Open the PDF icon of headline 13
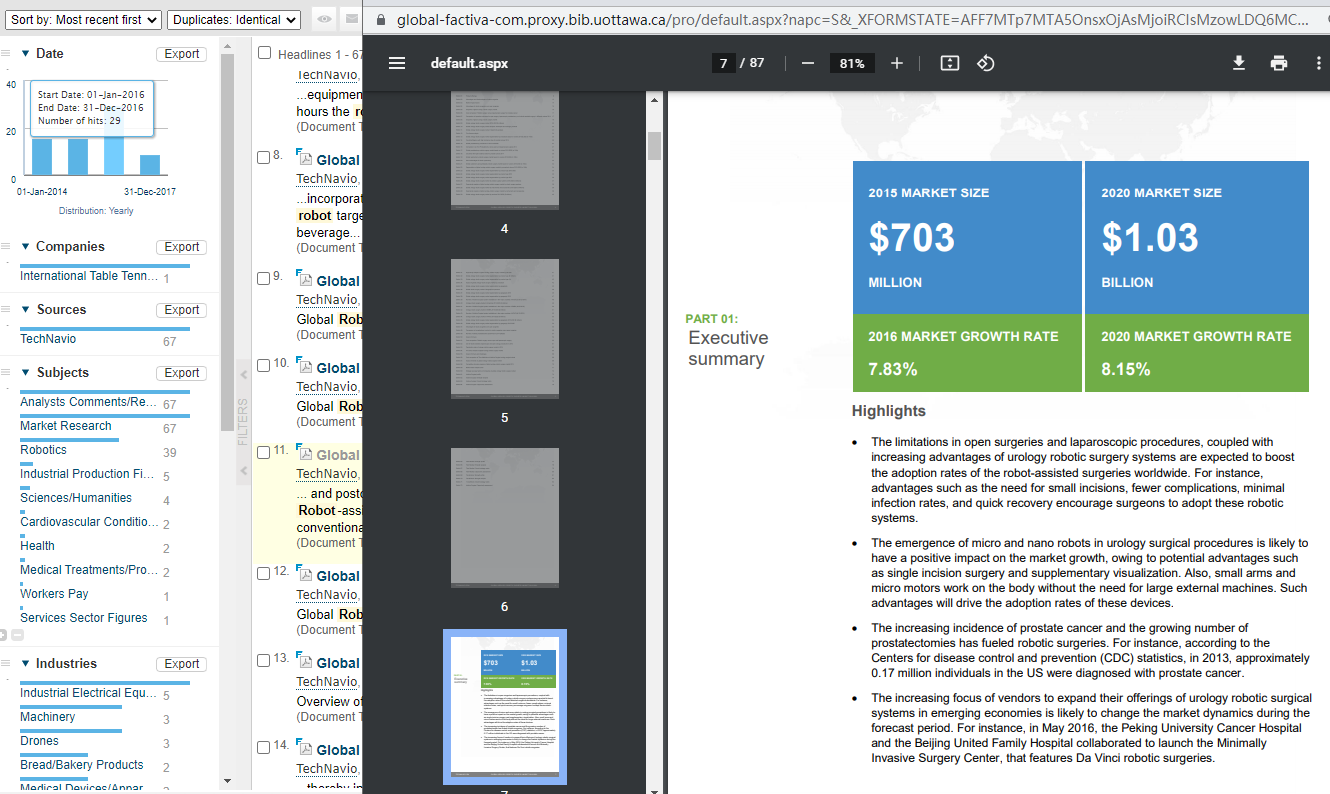1330x794 pixels. pos(305,662)
